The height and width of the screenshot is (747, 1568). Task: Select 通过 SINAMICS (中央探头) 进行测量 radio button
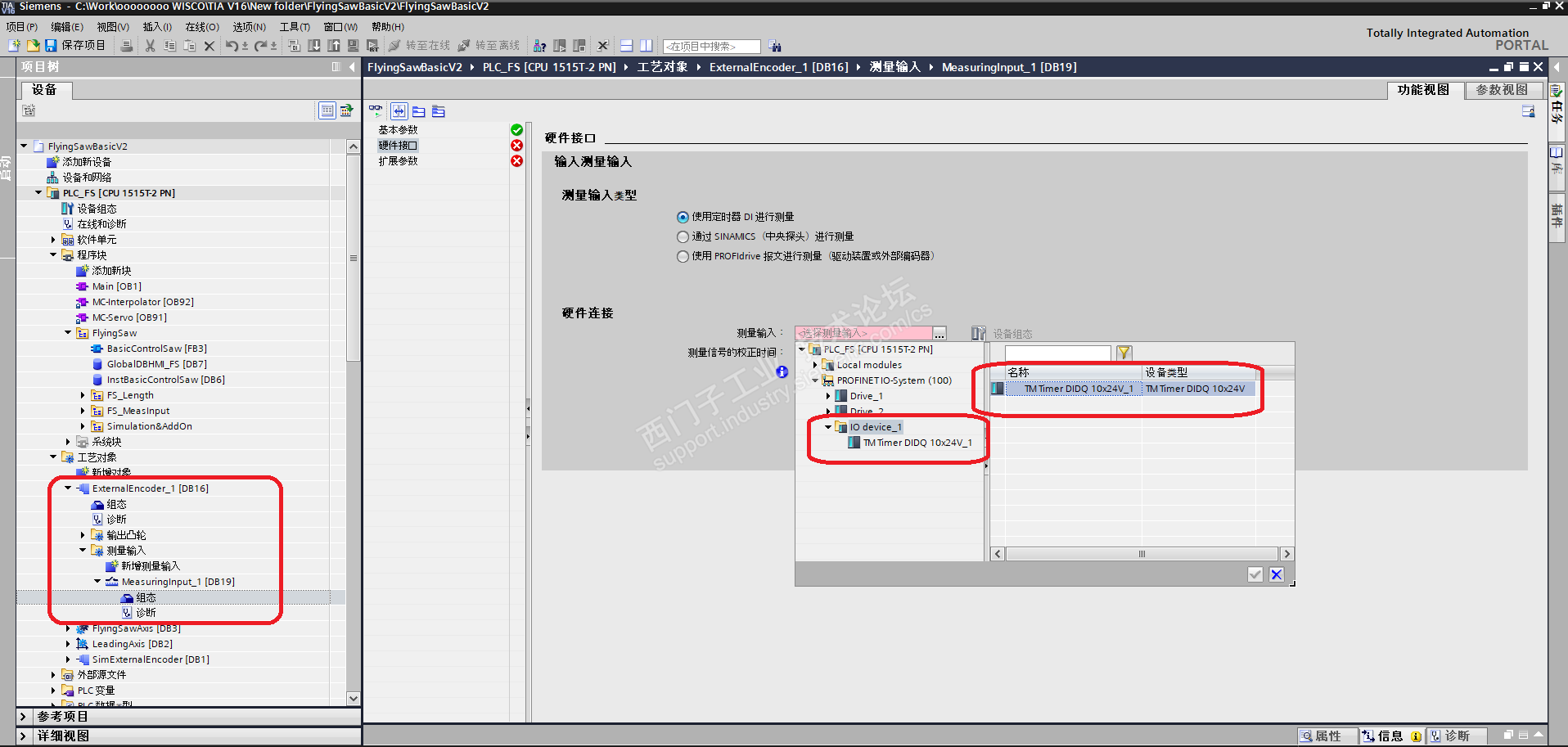pyautogui.click(x=683, y=236)
